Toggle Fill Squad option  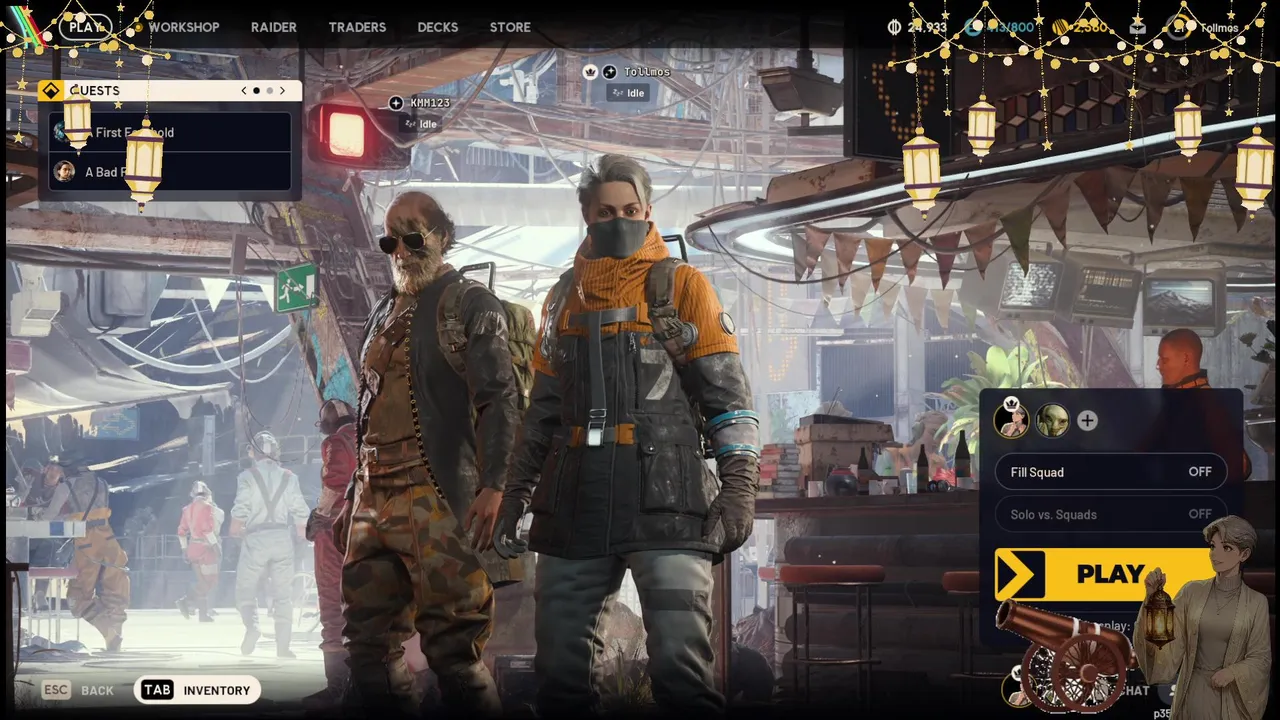(1110, 472)
